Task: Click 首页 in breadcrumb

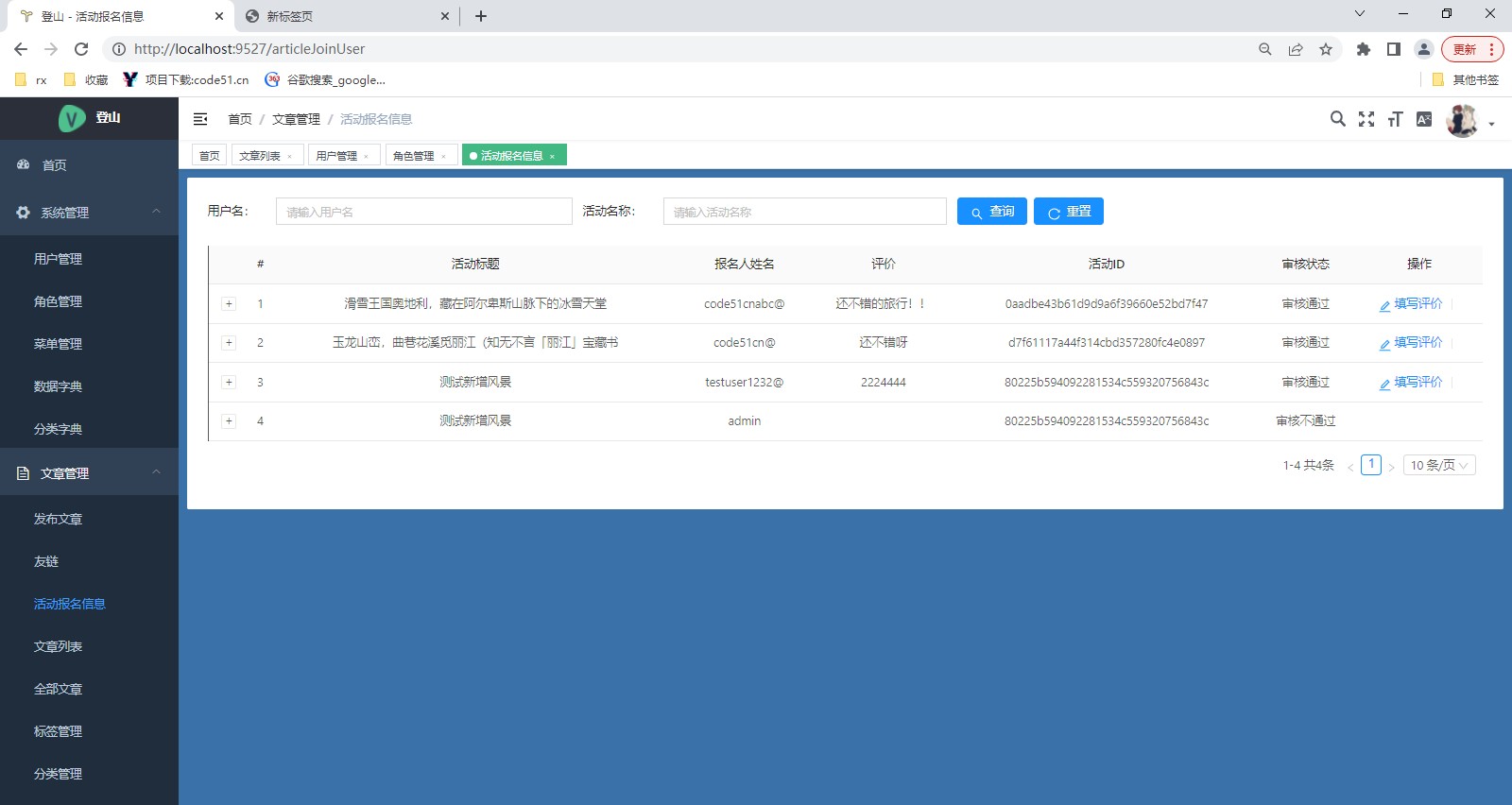Action: [x=240, y=119]
